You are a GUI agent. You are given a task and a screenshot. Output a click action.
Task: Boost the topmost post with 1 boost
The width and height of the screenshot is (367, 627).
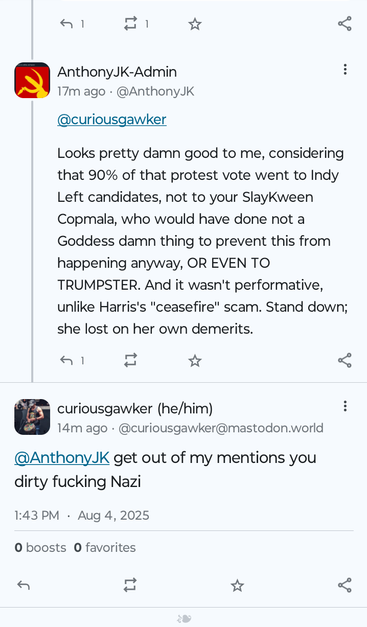click(x=130, y=24)
